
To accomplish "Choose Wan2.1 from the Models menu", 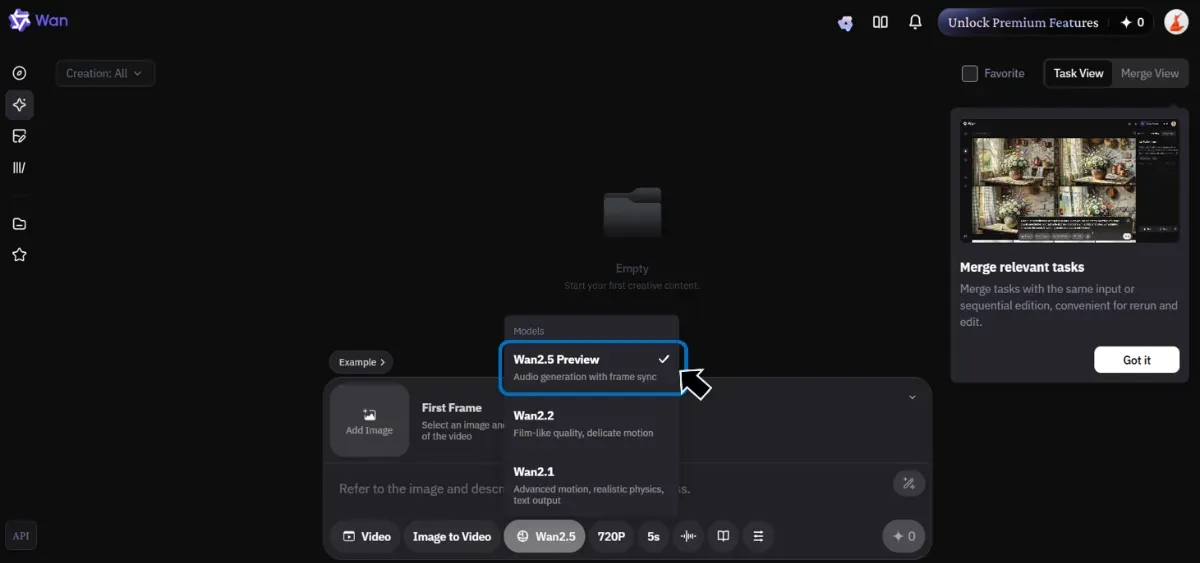I will (589, 484).
